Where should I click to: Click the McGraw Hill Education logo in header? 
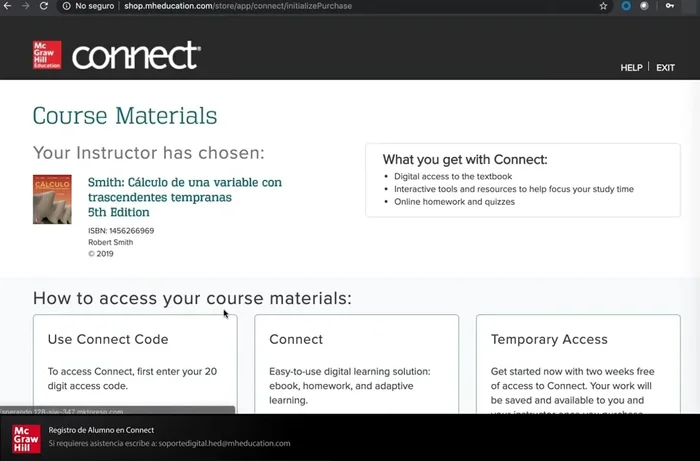click(x=47, y=55)
